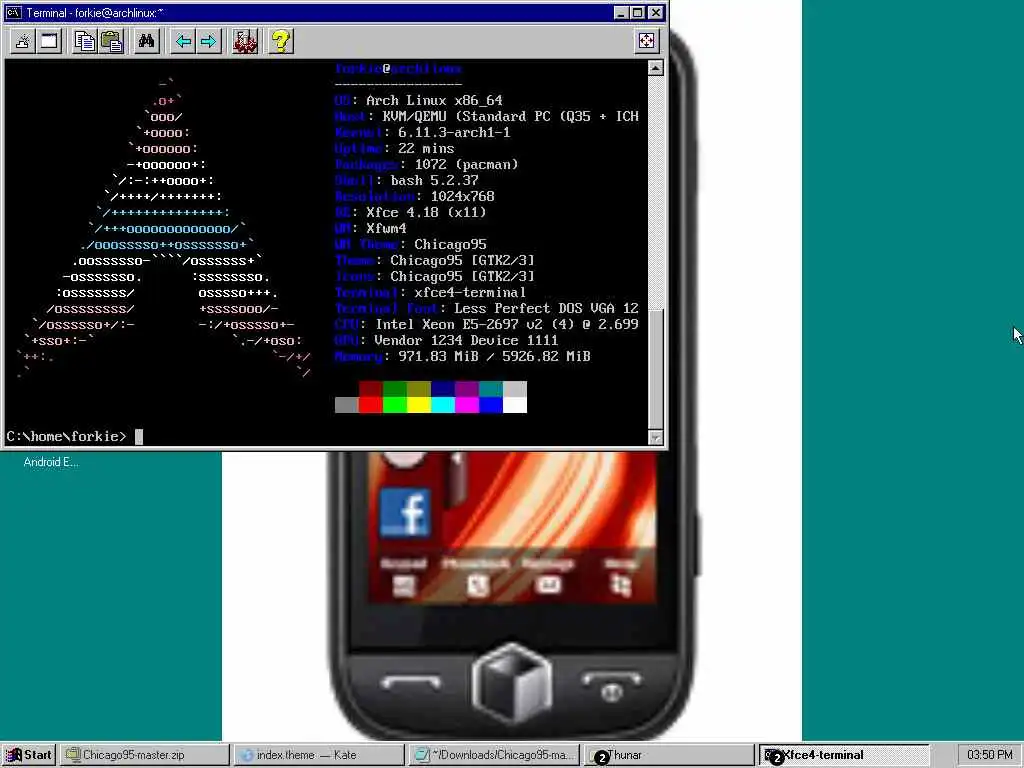This screenshot has height=768, width=1024.
Task: Select Xfce4-terminal taskbar button
Action: 843,755
